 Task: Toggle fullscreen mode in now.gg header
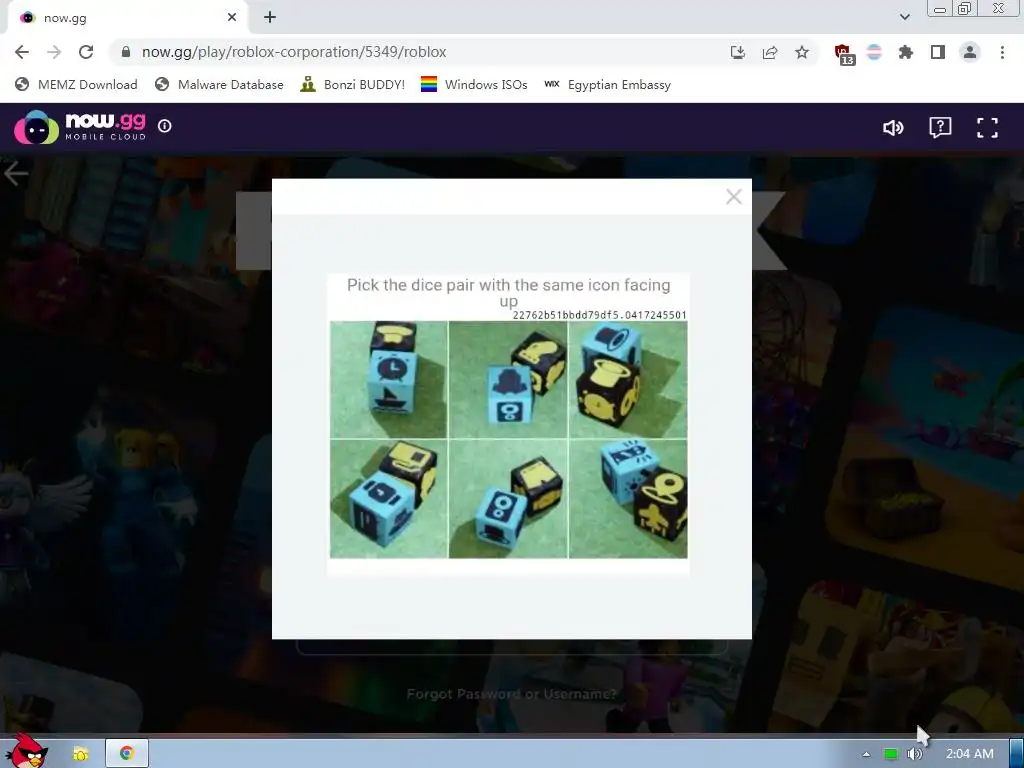point(987,127)
